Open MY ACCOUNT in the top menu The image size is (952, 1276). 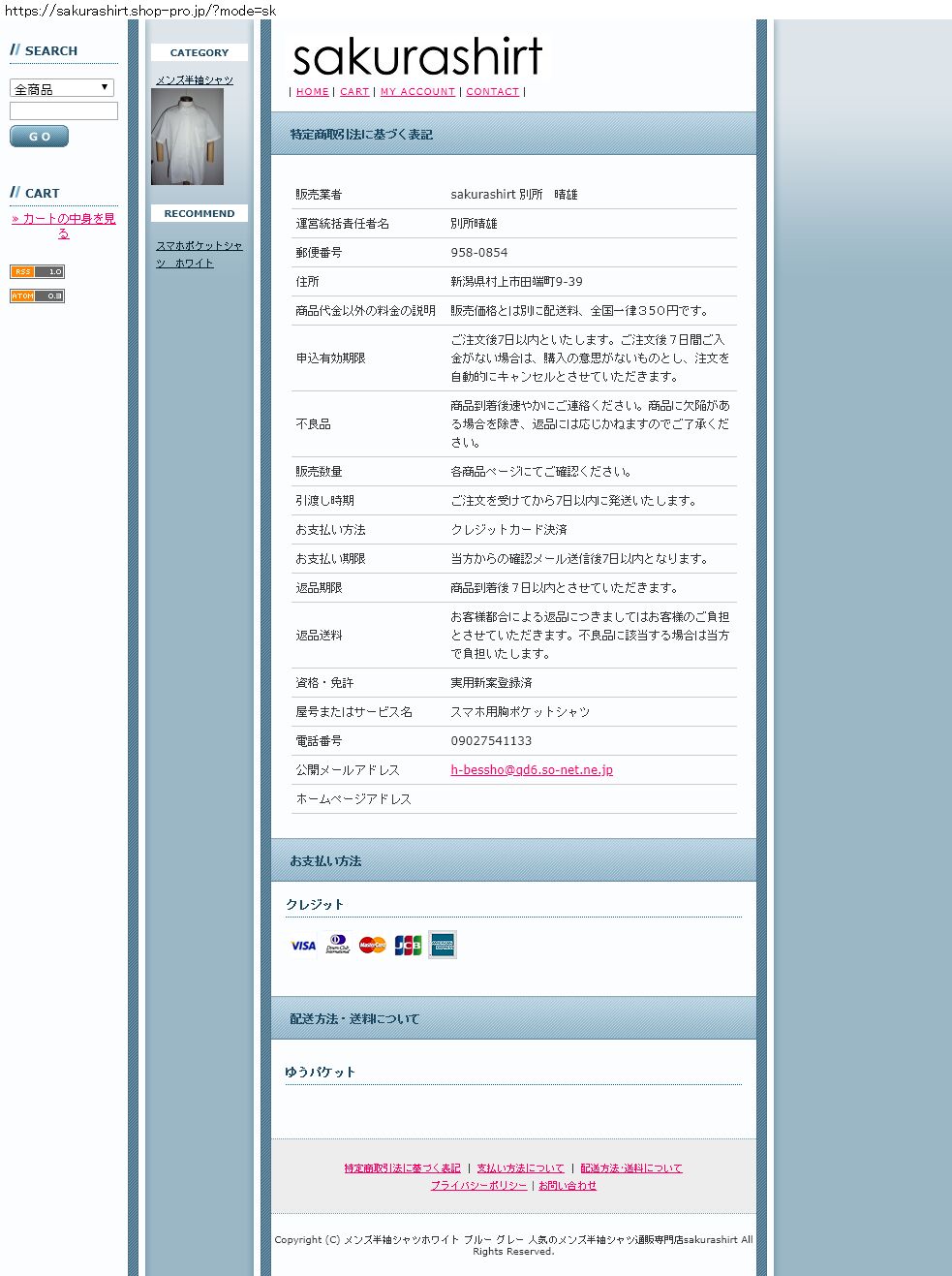click(417, 92)
